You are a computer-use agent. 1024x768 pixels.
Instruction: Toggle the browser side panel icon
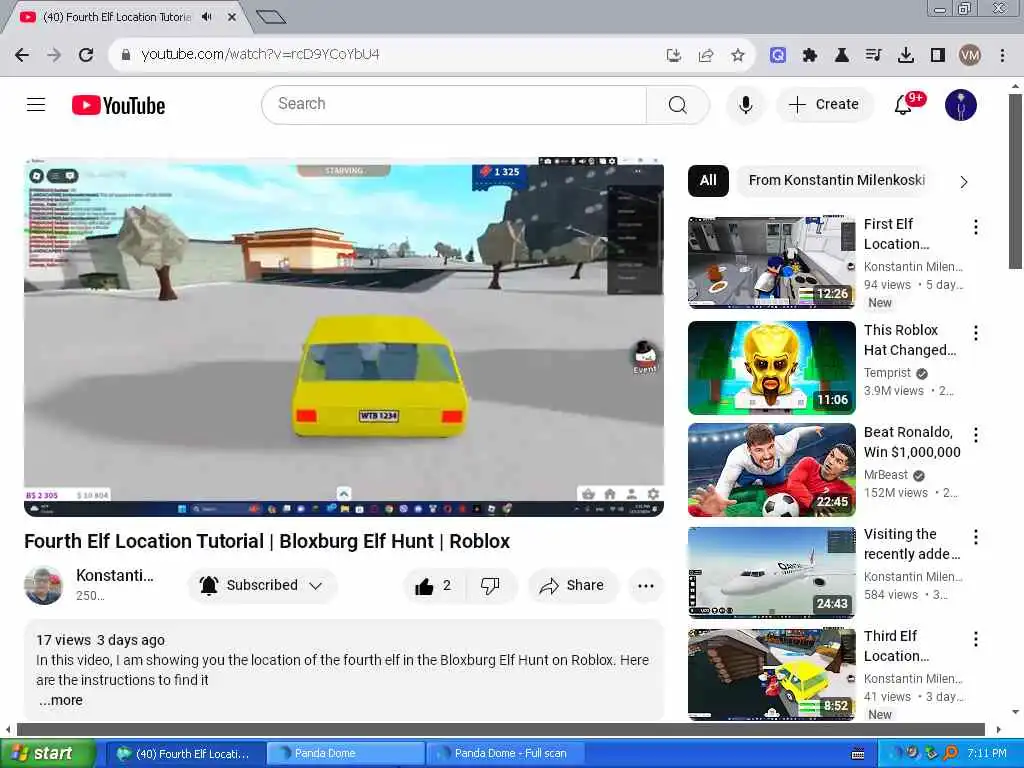[937, 55]
